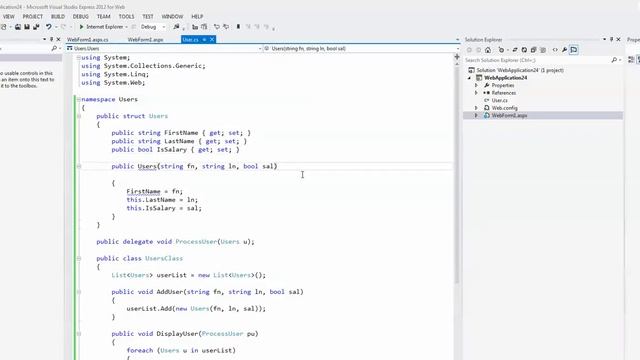
Task: Open the Solution Explorer window position dropdown
Action: pyautogui.click(x=604, y=39)
